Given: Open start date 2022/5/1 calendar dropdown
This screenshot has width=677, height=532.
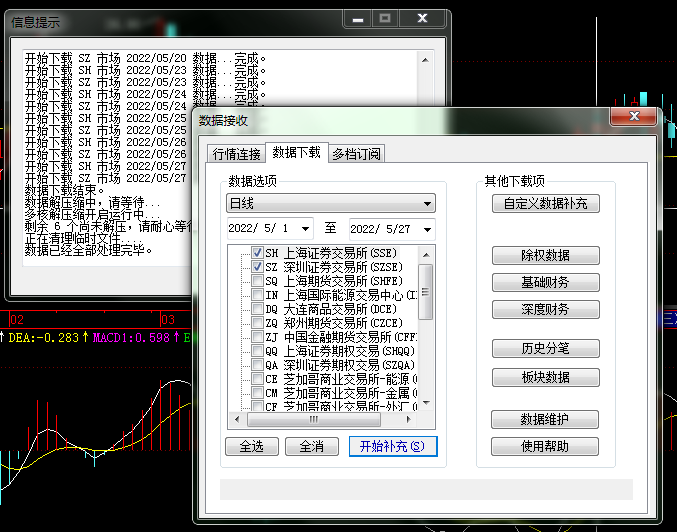Looking at the screenshot, I should pyautogui.click(x=305, y=229).
